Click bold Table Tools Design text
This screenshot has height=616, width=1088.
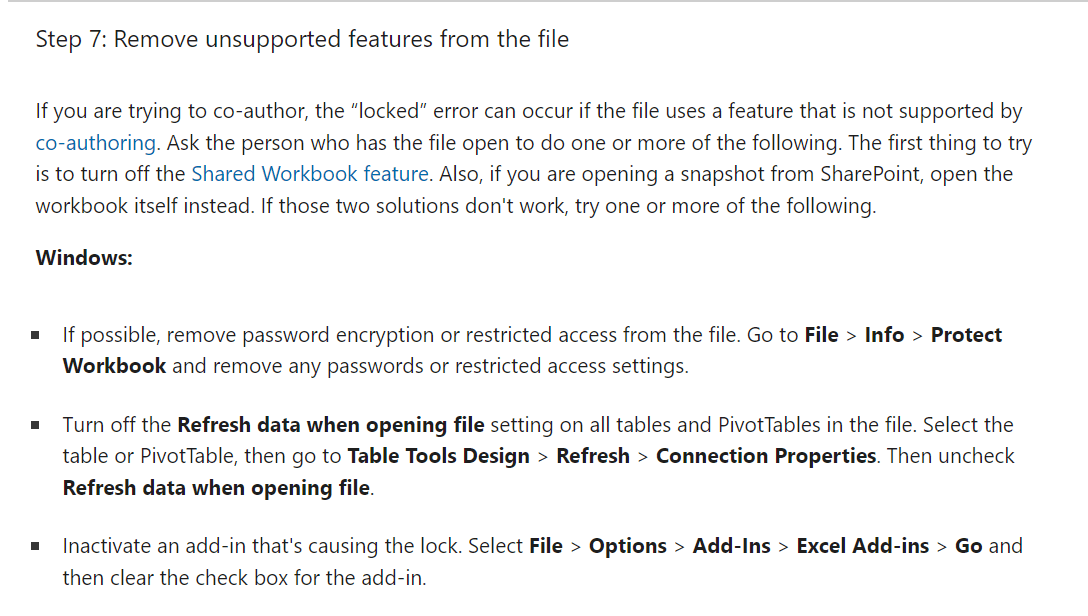point(439,456)
